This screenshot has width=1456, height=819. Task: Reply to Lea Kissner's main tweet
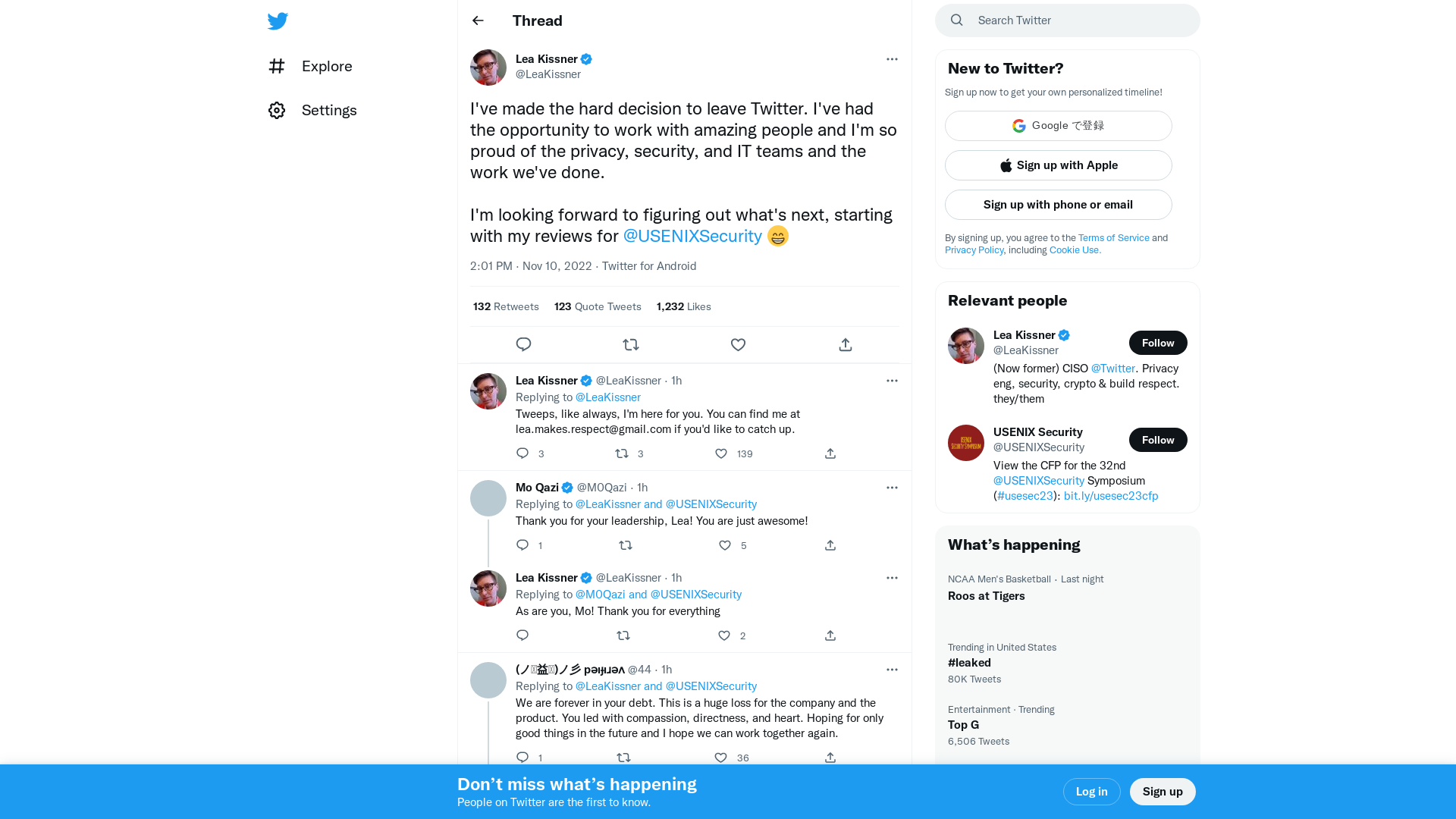click(x=523, y=344)
